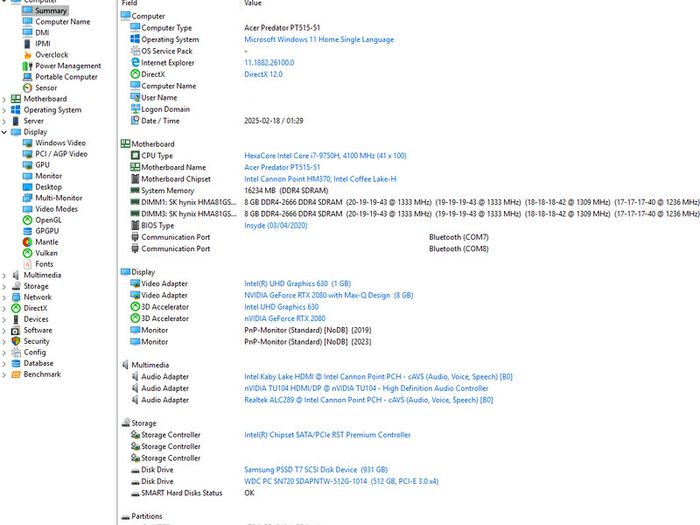Expand the Storage tree node
This screenshot has height=525, width=700.
click(x=4, y=286)
